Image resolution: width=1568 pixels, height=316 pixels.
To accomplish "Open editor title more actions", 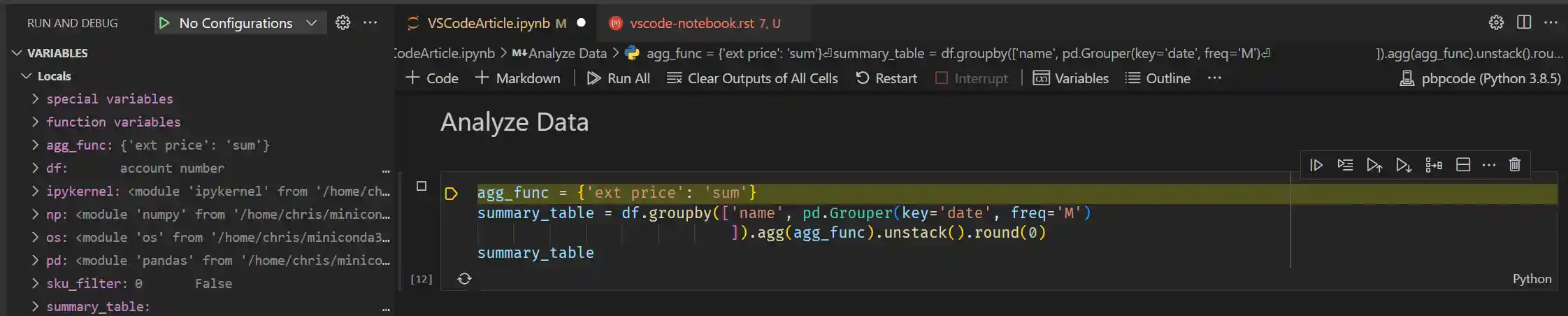I will pos(1551,22).
